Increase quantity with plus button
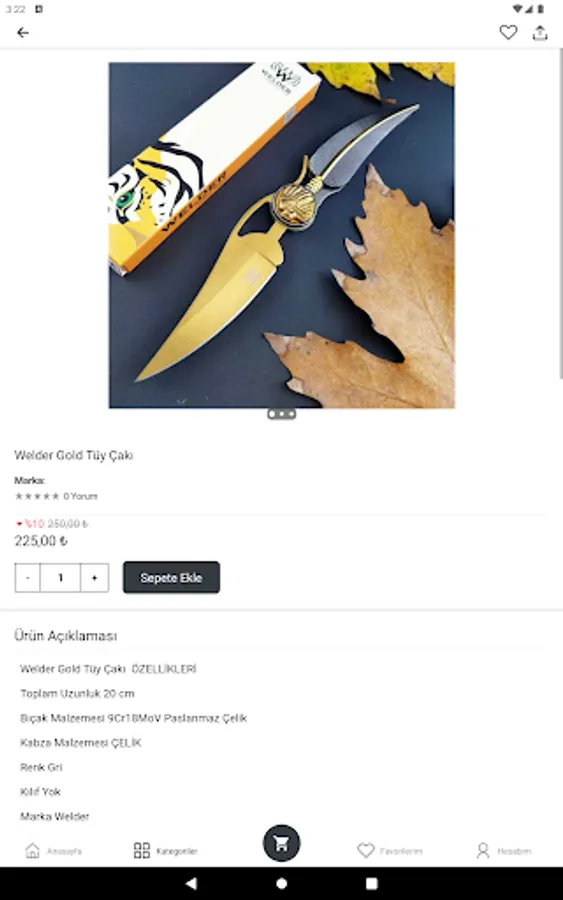This screenshot has height=900, width=563. pos(95,577)
